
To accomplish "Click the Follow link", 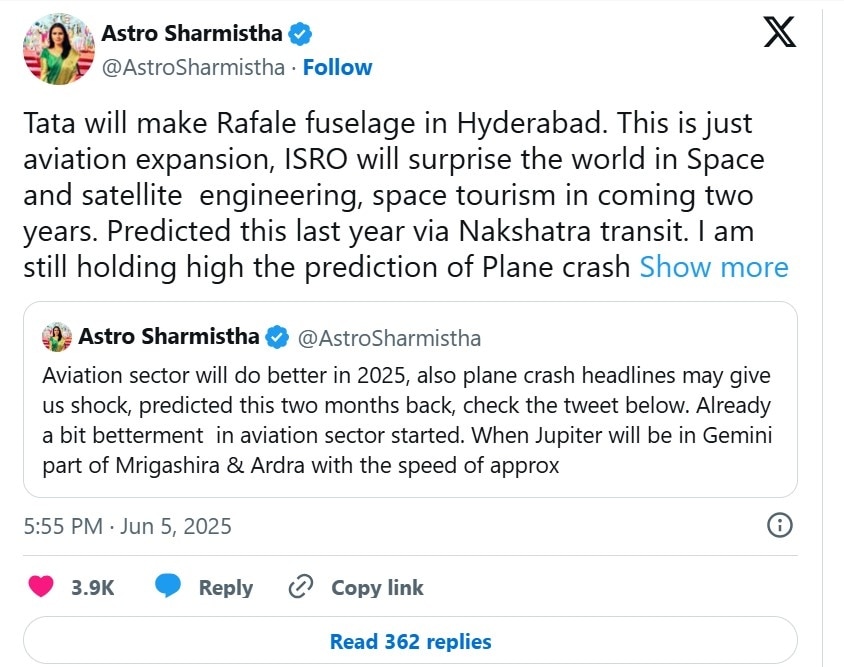I will (x=337, y=67).
